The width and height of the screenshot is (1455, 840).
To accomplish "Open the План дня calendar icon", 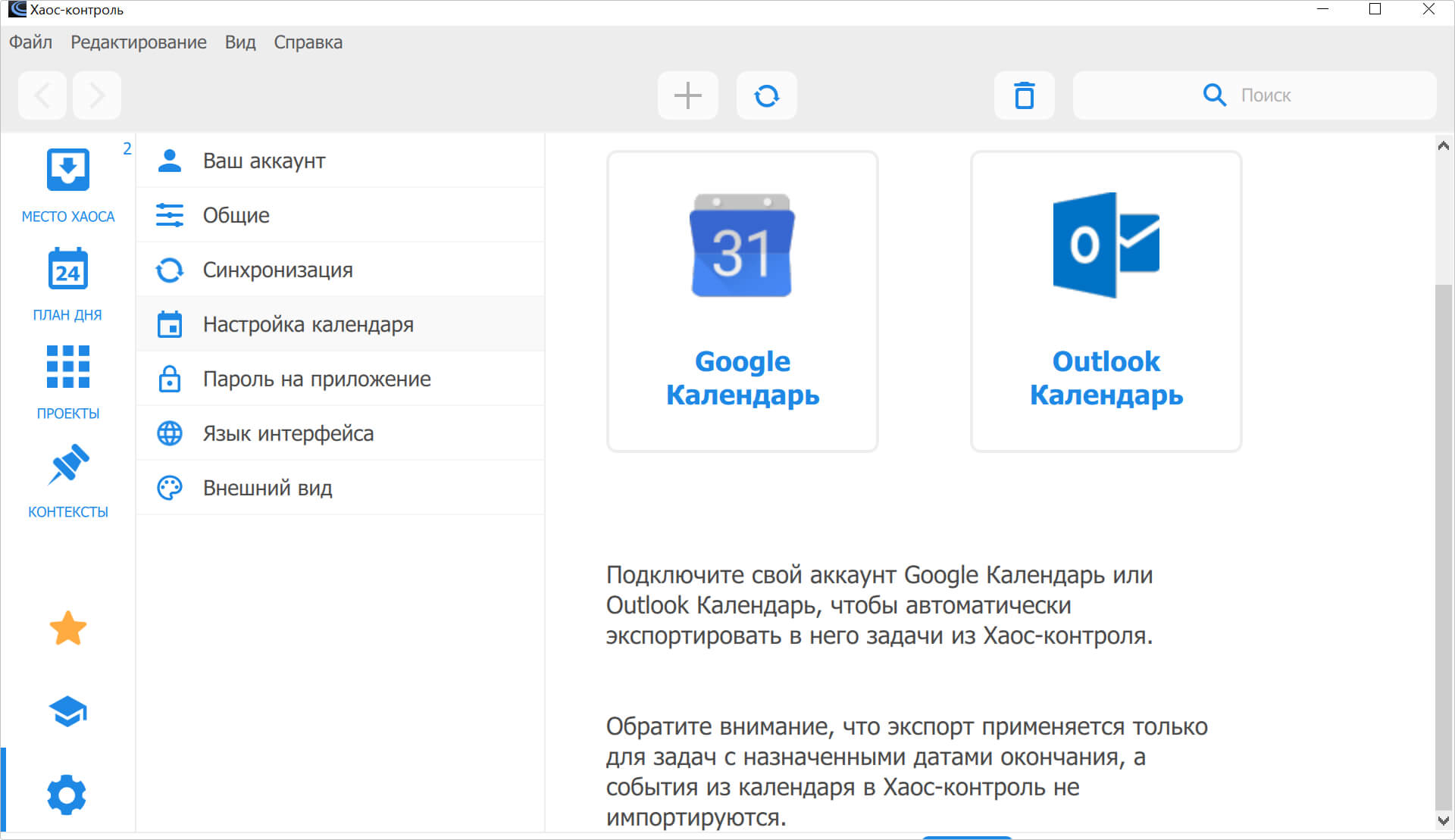I will tap(67, 269).
